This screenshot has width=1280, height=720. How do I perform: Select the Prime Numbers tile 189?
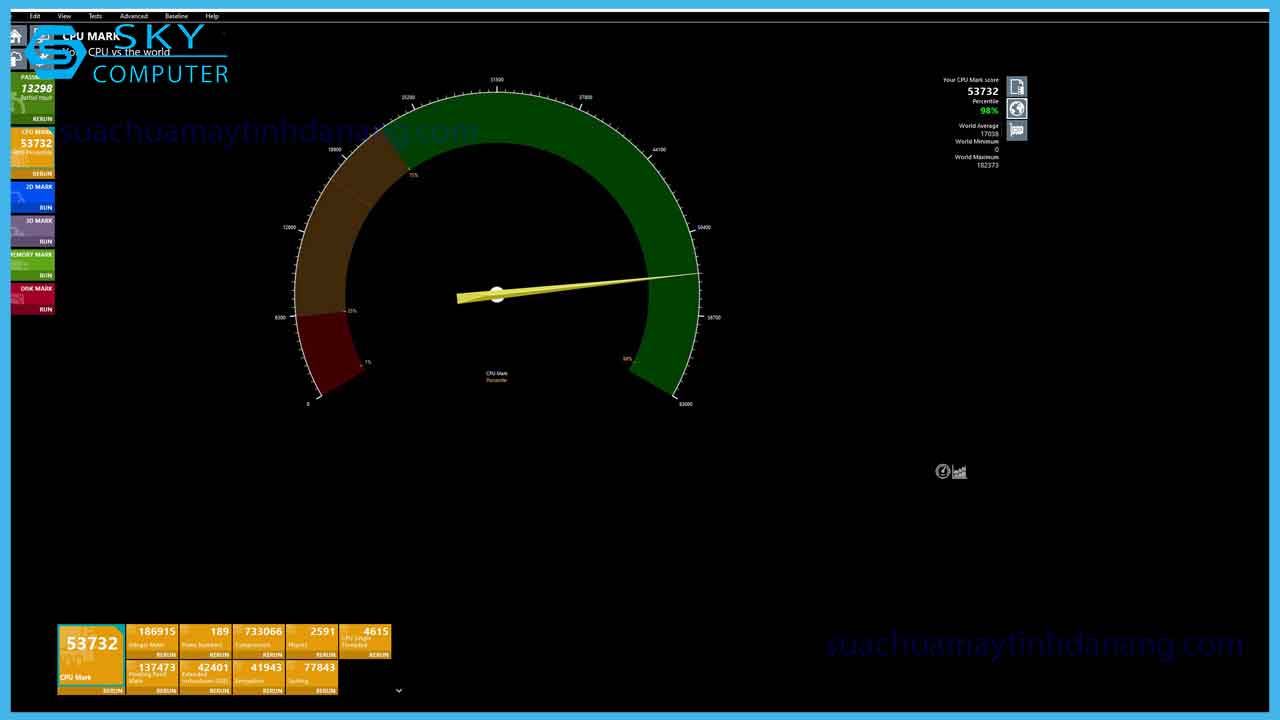(x=205, y=637)
